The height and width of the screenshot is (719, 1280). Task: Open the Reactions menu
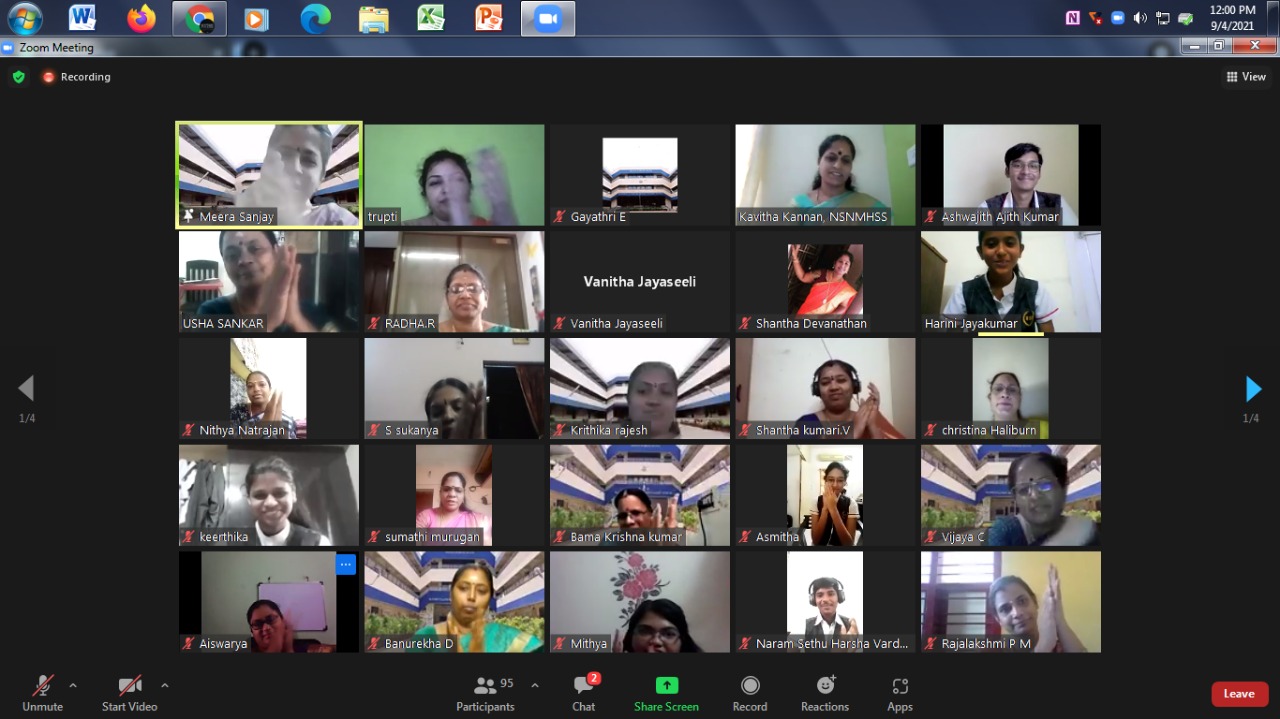click(x=825, y=693)
